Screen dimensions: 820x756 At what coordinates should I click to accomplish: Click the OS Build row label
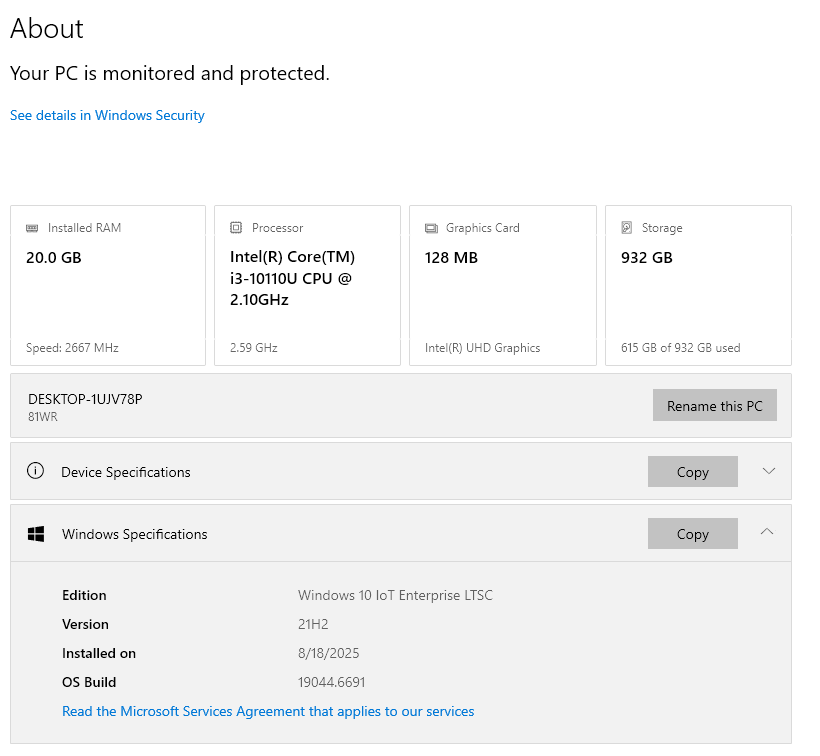(89, 682)
